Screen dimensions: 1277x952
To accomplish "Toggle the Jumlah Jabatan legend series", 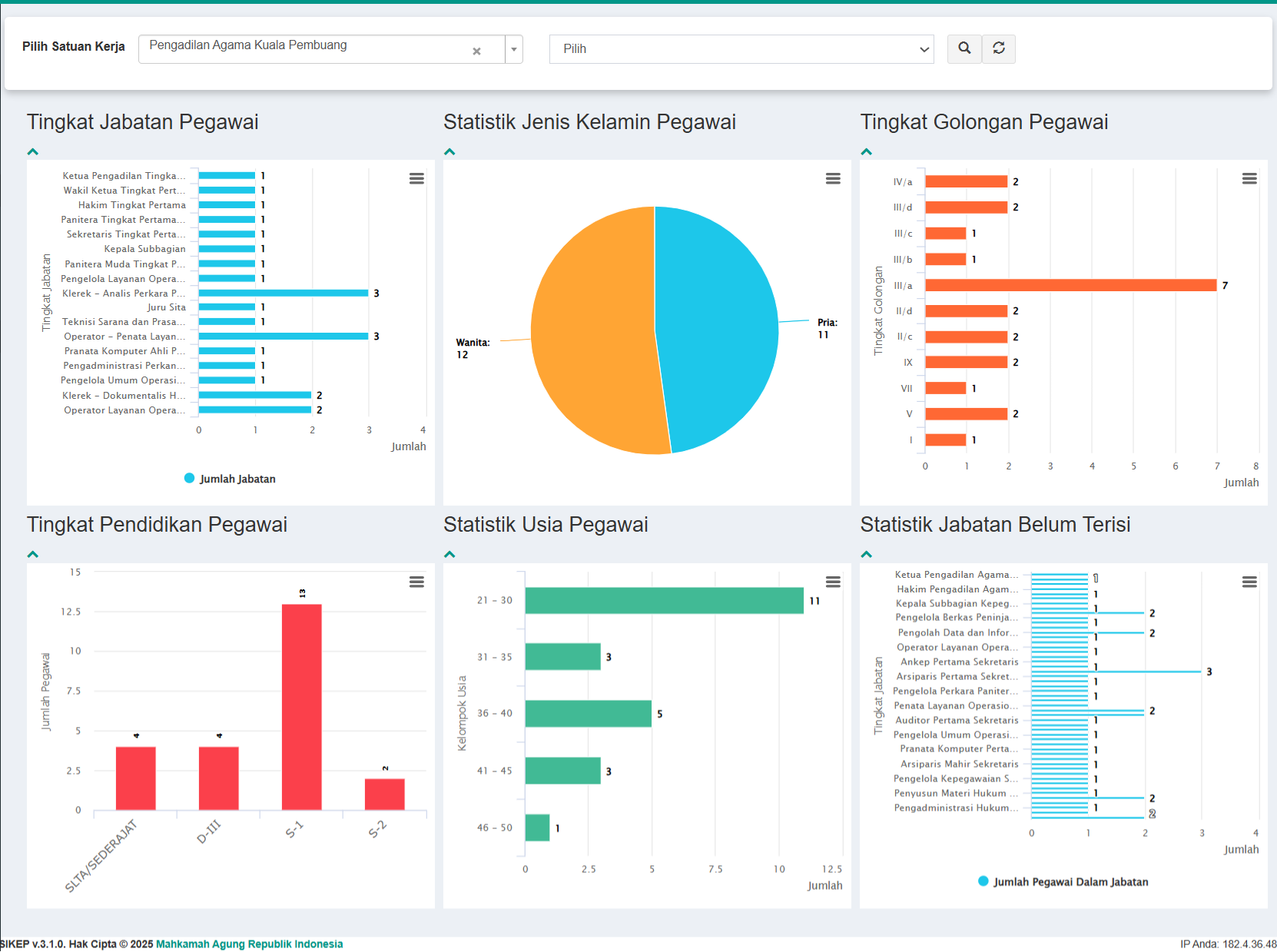I will [230, 479].
